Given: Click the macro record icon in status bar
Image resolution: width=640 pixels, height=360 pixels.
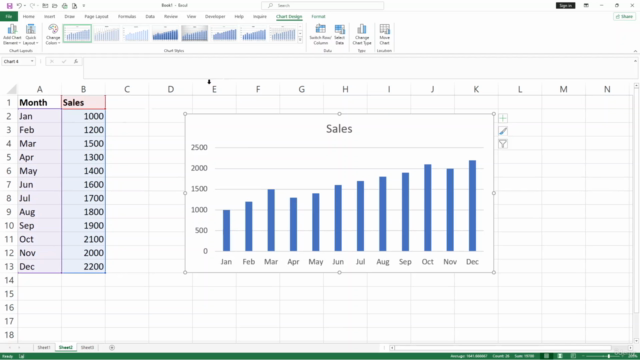Looking at the screenshot, I should [22, 356].
